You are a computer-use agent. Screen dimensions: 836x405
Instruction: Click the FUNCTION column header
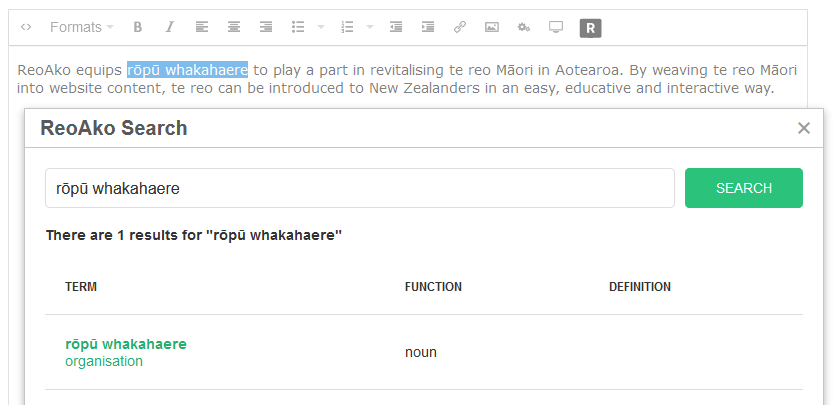[x=433, y=287]
